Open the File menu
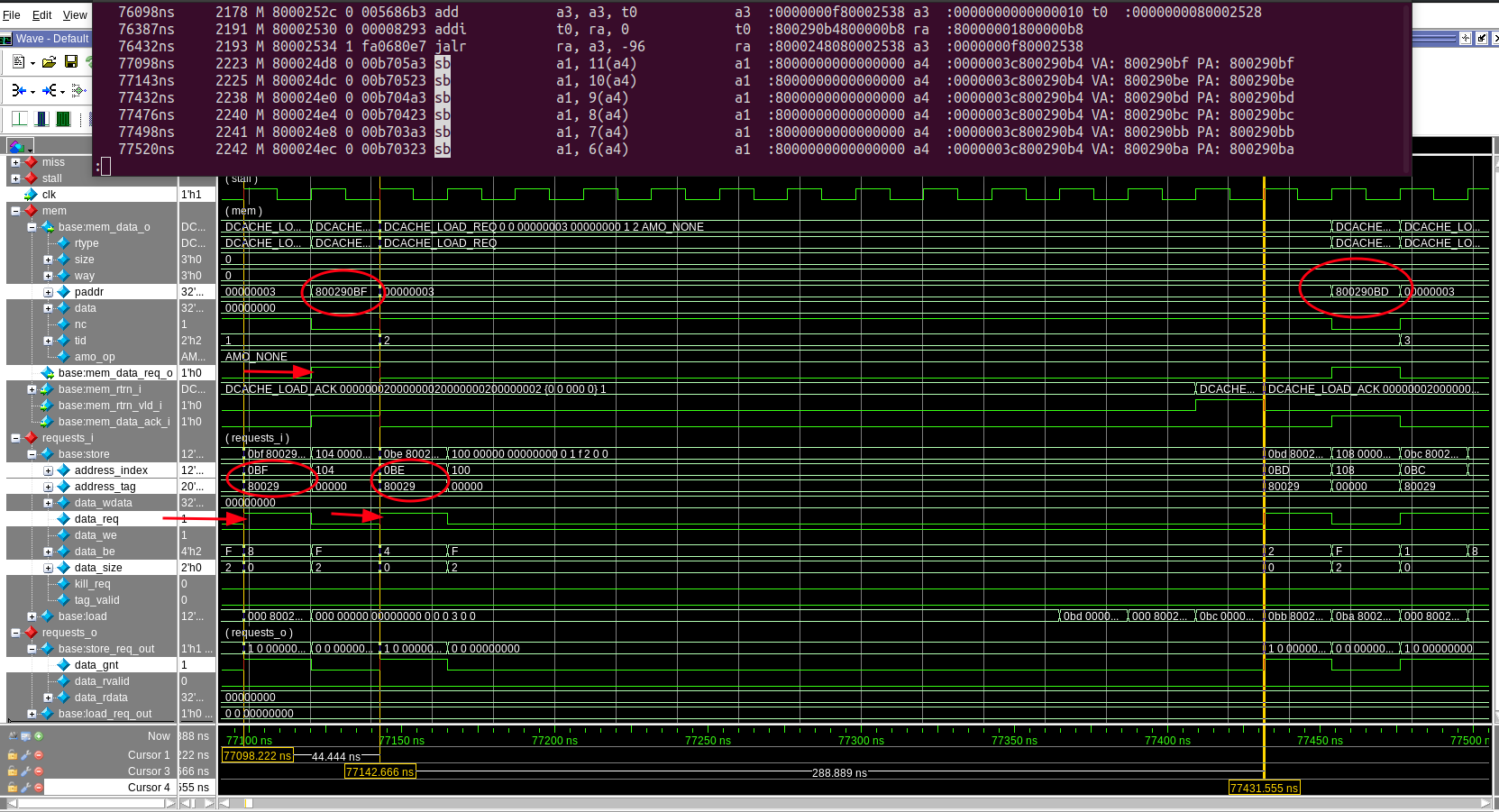 (12, 15)
